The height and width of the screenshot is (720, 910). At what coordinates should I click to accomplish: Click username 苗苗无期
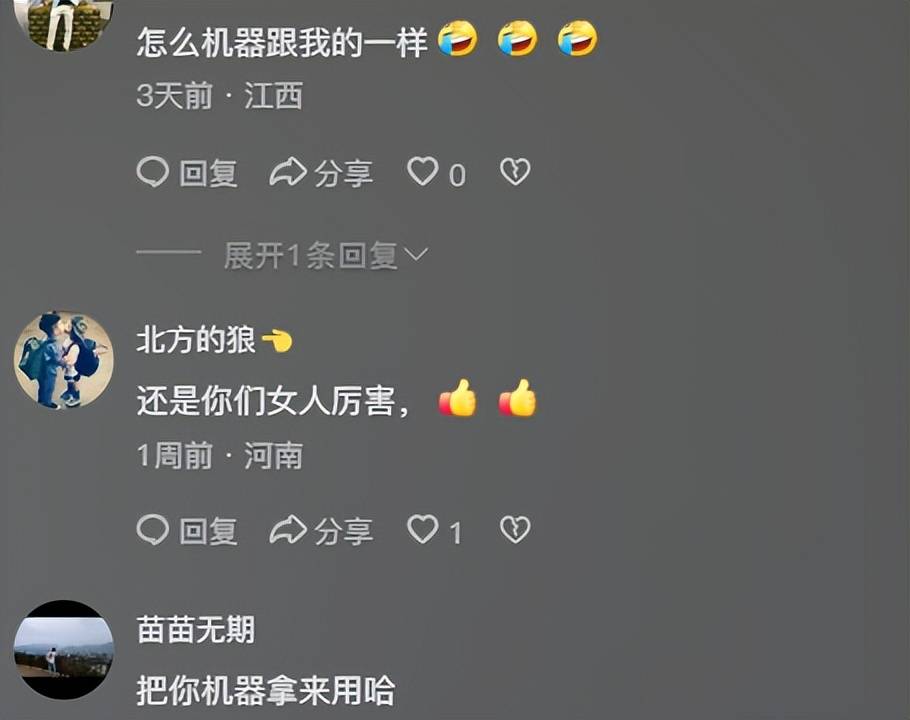pos(196,629)
